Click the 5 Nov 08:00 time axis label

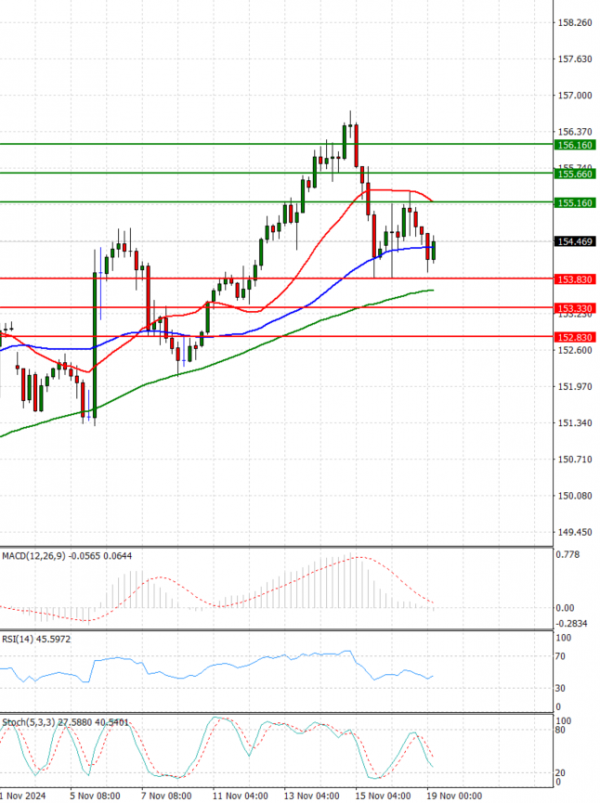(x=95, y=796)
